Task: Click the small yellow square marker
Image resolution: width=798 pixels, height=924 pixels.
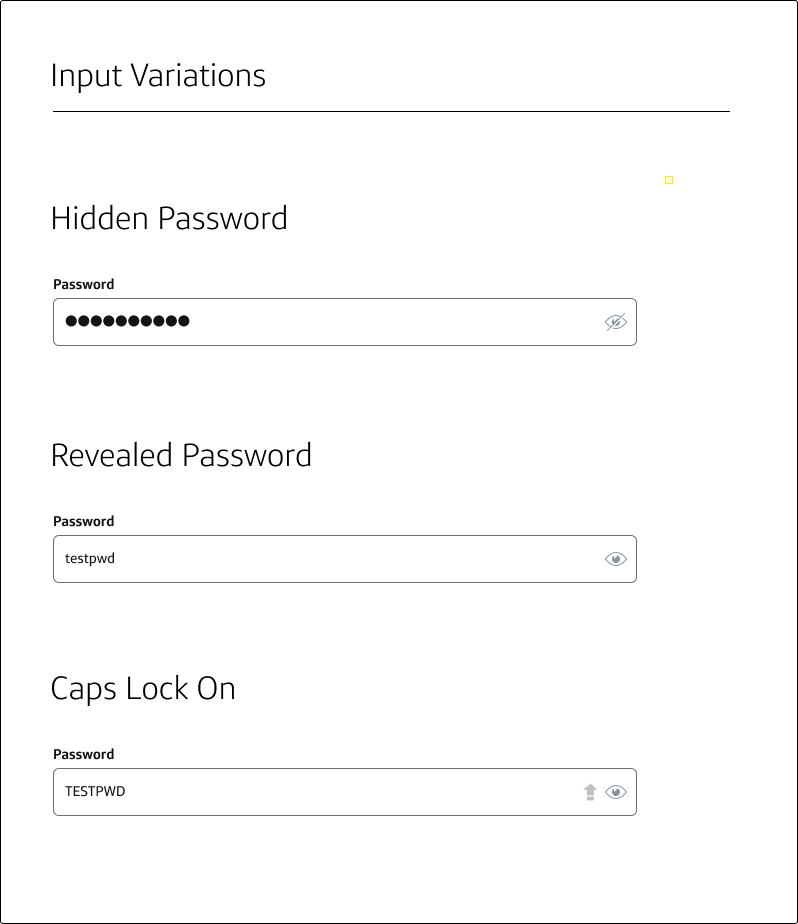Action: (669, 180)
